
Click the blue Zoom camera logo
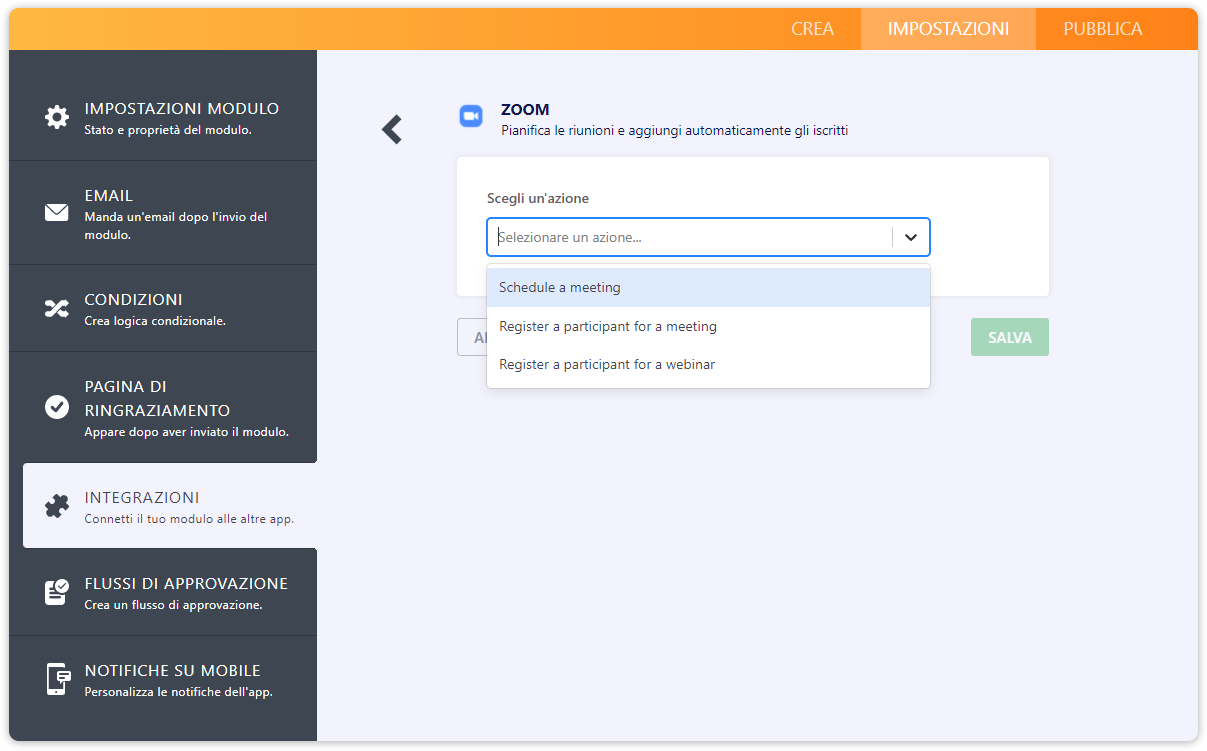click(471, 116)
